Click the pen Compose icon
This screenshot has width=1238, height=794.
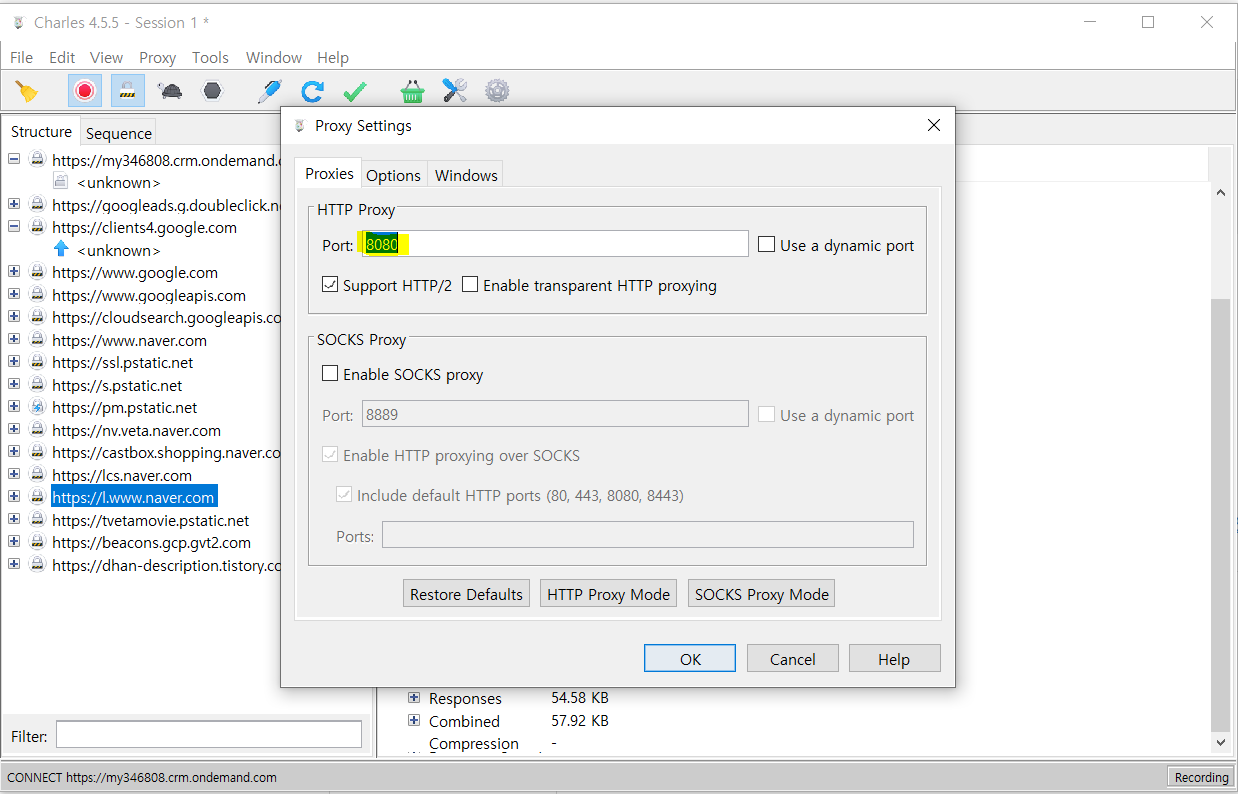tap(270, 91)
